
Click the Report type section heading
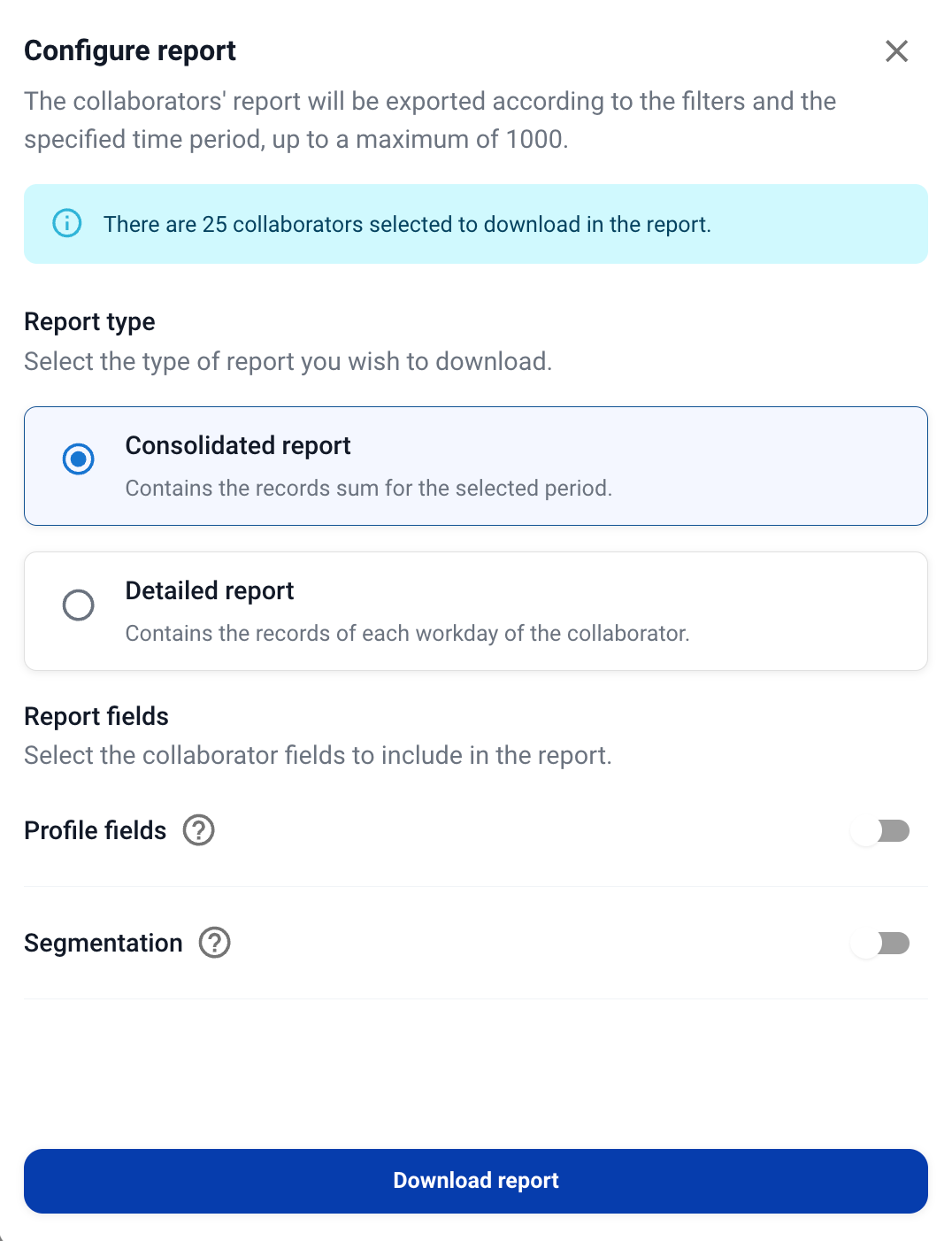pyautogui.click(x=89, y=321)
